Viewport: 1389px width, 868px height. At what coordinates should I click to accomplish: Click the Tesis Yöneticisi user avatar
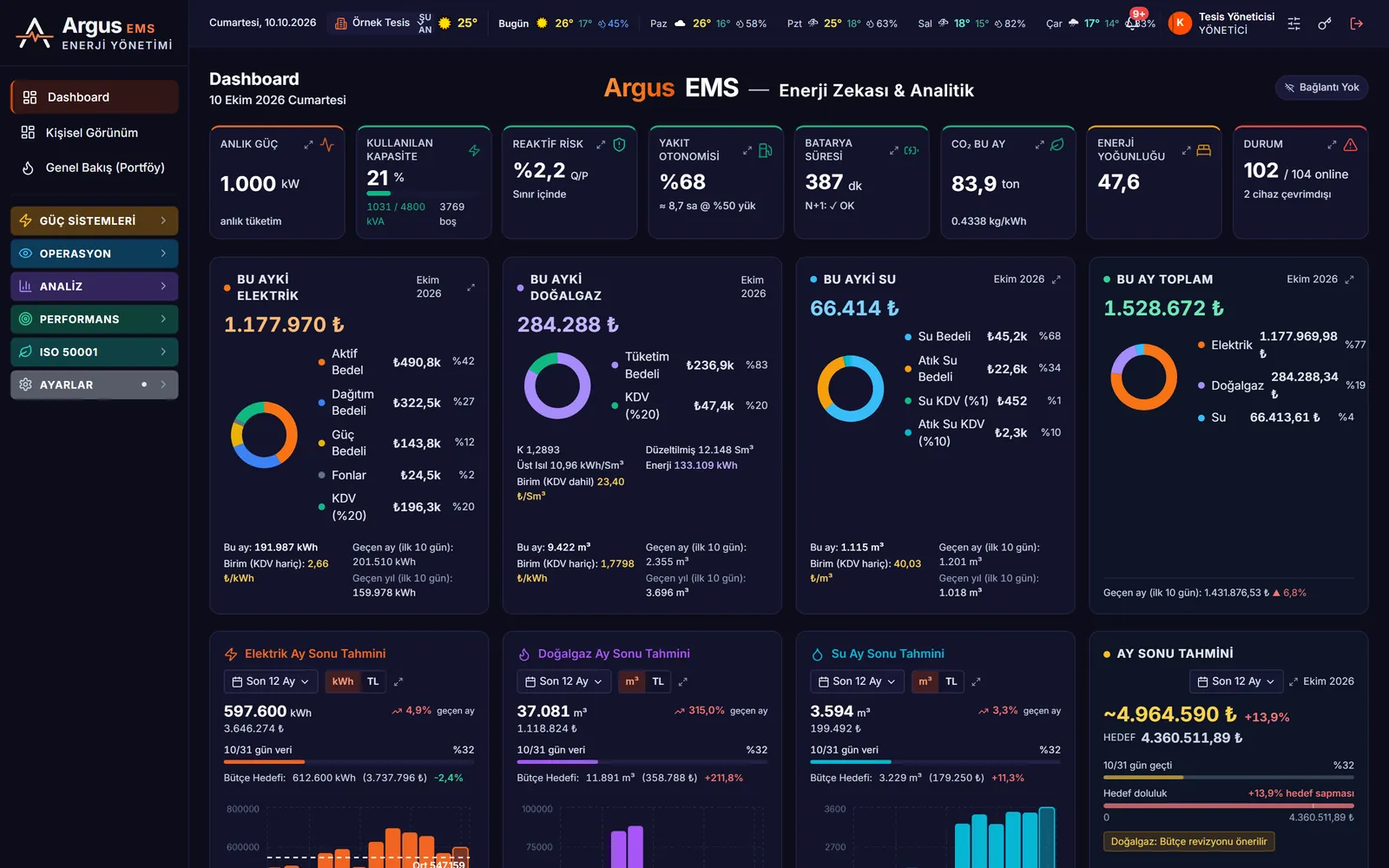click(1180, 23)
